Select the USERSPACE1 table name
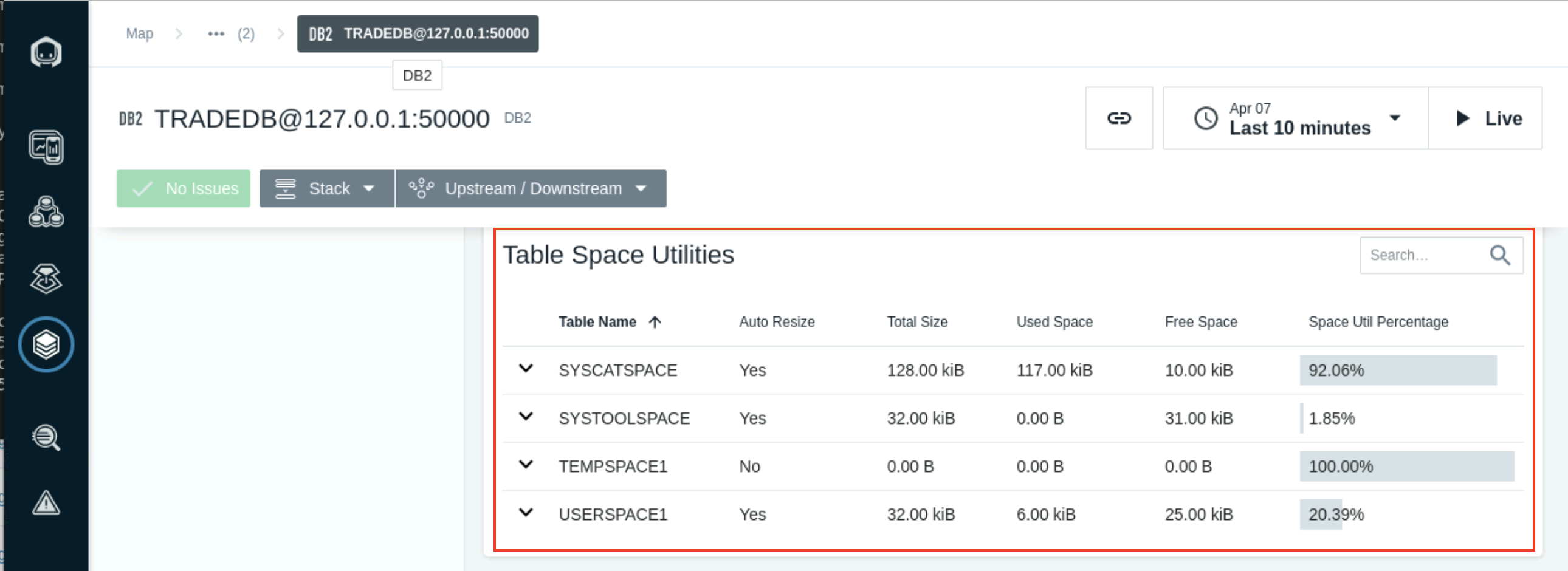 tap(613, 515)
